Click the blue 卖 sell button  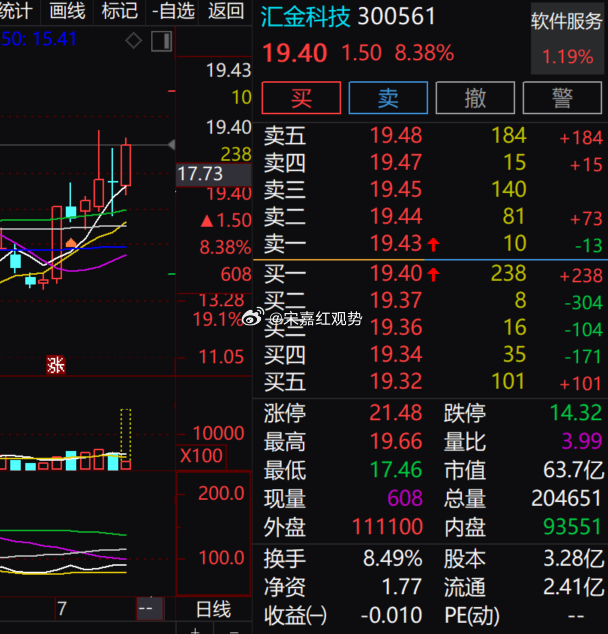tap(388, 98)
